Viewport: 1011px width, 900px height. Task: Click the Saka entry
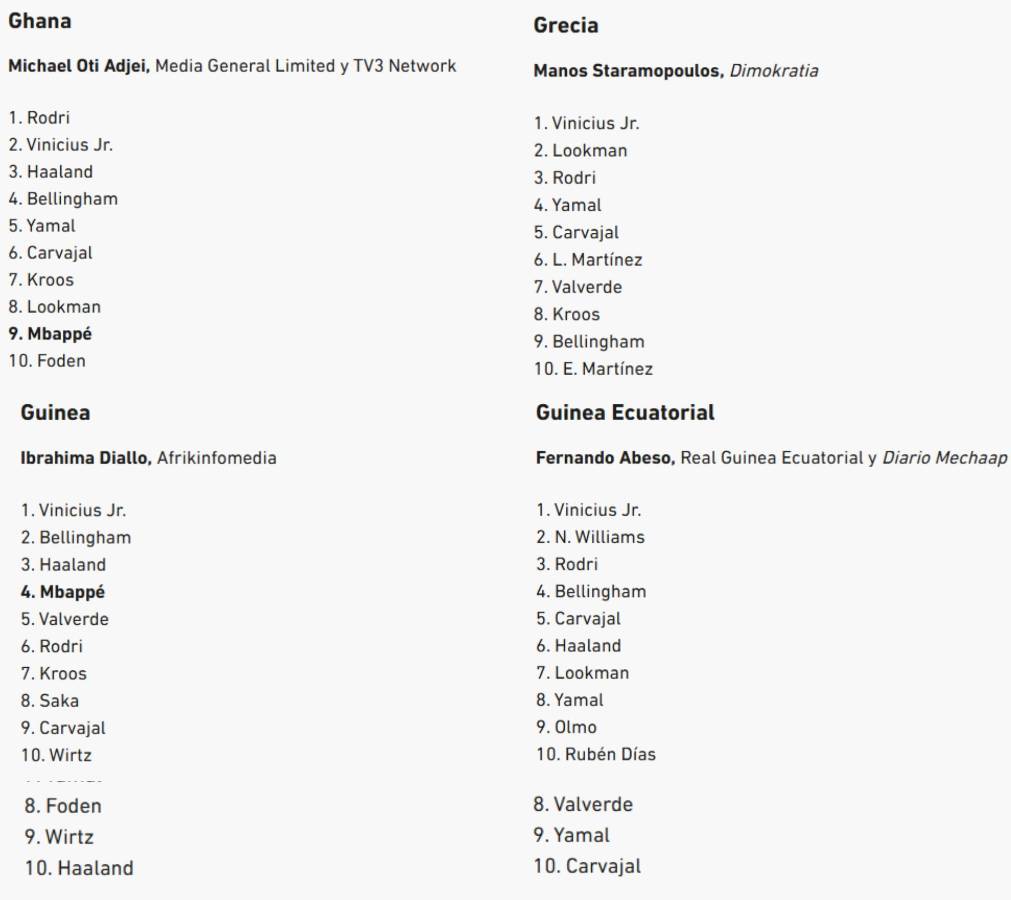point(50,701)
